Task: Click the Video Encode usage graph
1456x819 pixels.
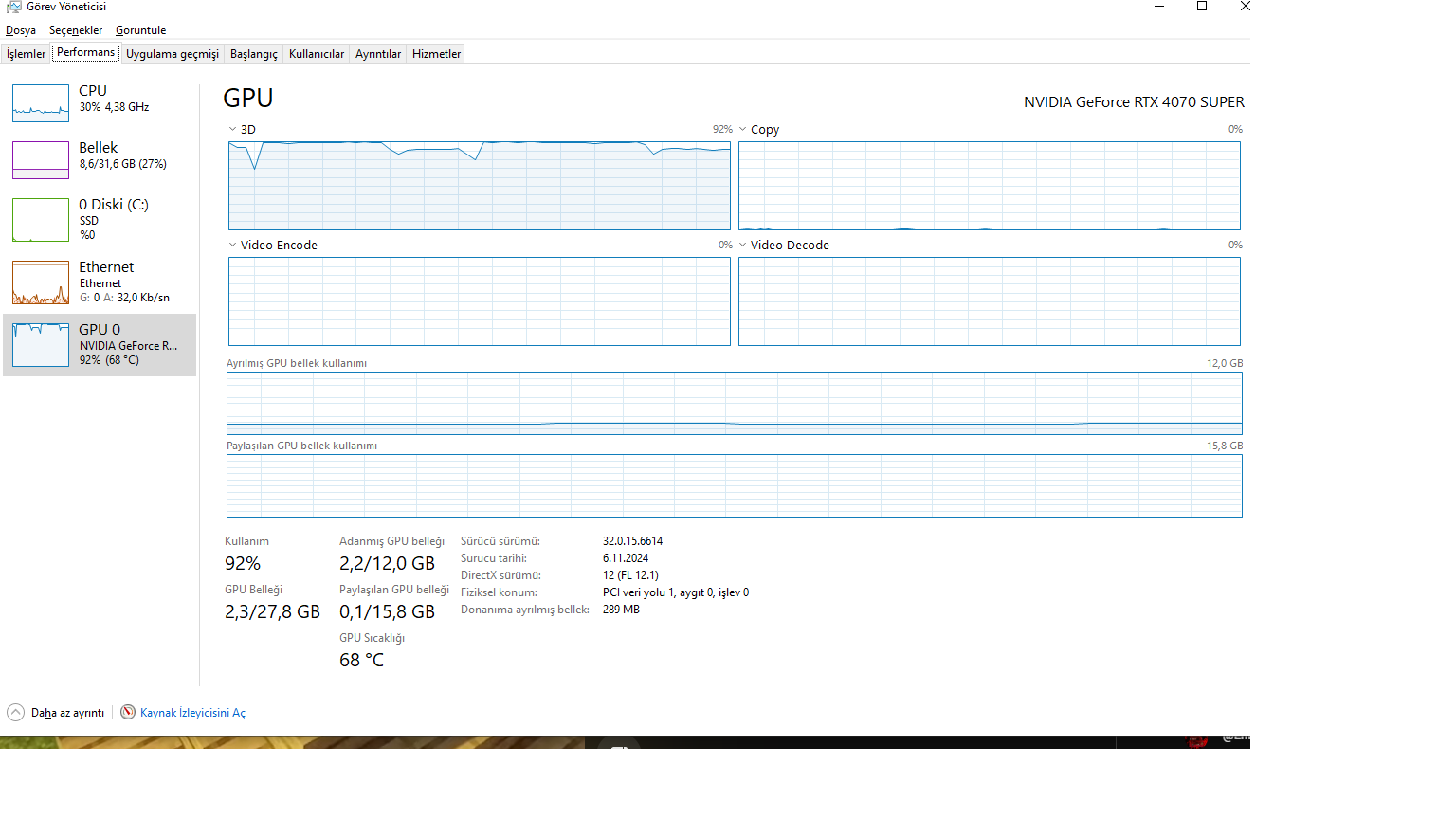Action: point(480,301)
